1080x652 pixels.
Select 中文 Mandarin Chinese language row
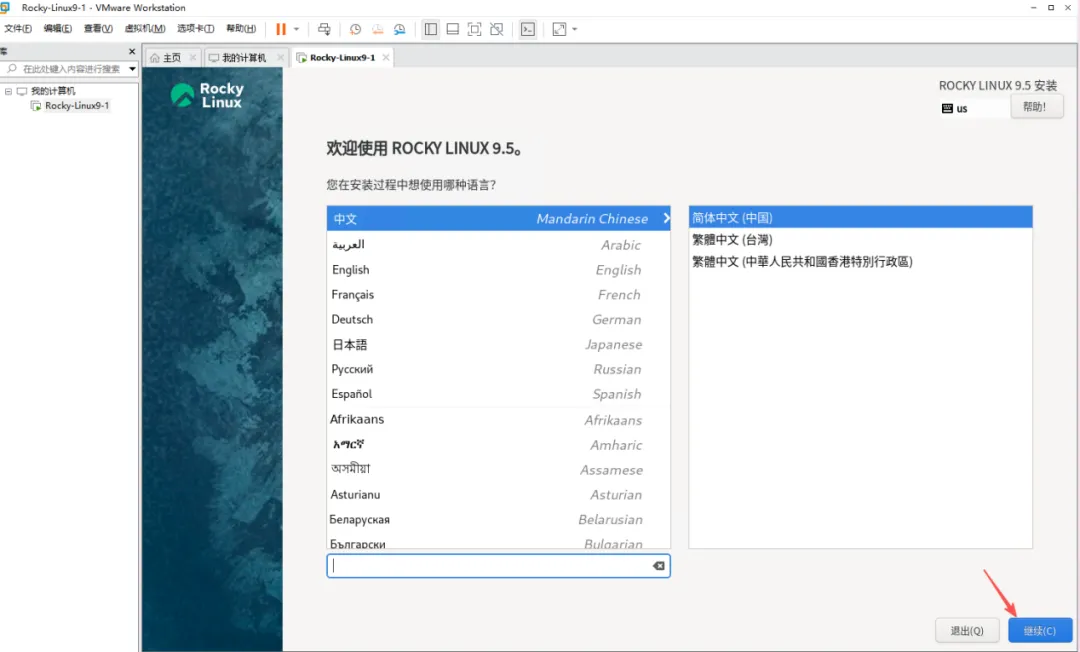click(498, 218)
